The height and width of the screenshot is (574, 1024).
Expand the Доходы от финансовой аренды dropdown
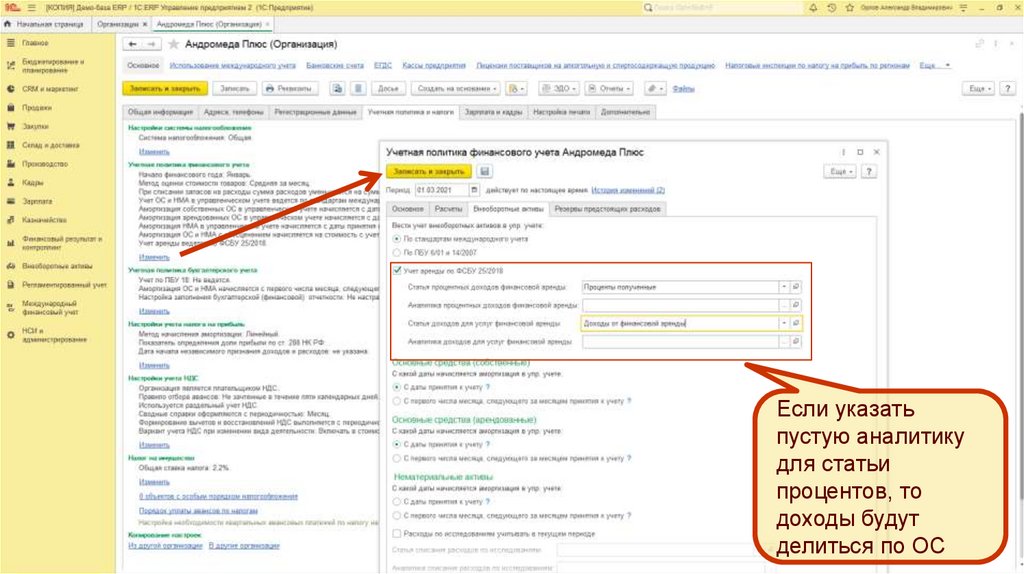pyautogui.click(x=782, y=324)
